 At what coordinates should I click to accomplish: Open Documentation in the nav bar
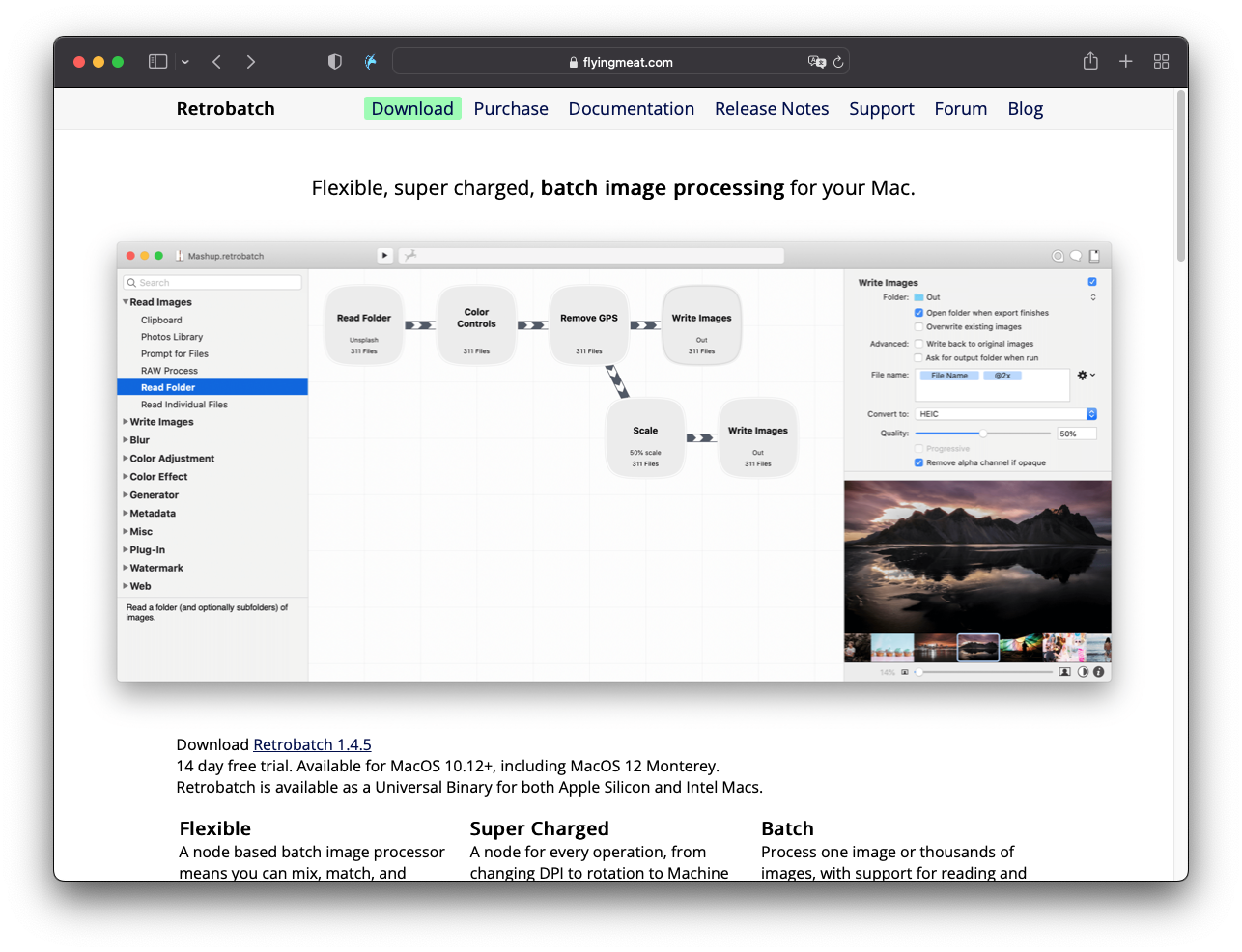pyautogui.click(x=632, y=109)
